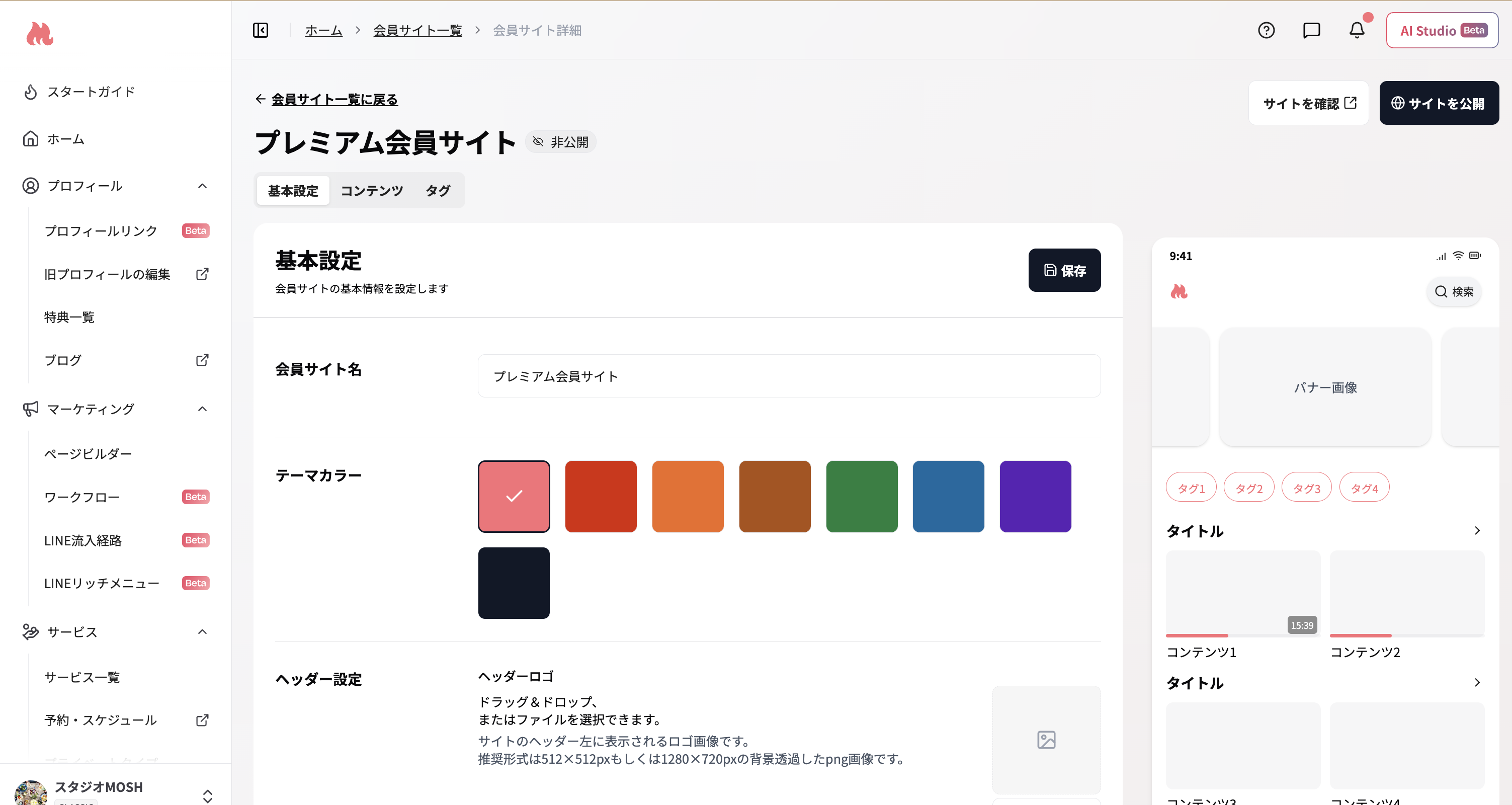The height and width of the screenshot is (805, 1512).
Task: Click the タグ1 chip in preview
Action: [x=1191, y=487]
